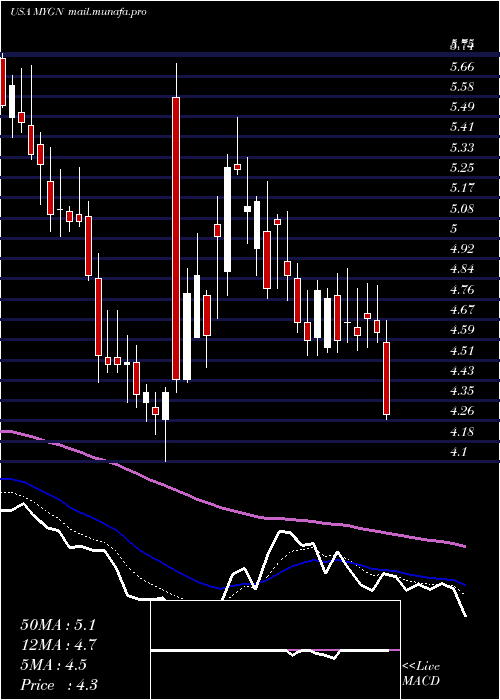Click the 4.35 price axis label
The height and width of the screenshot is (700, 500).
462,391
